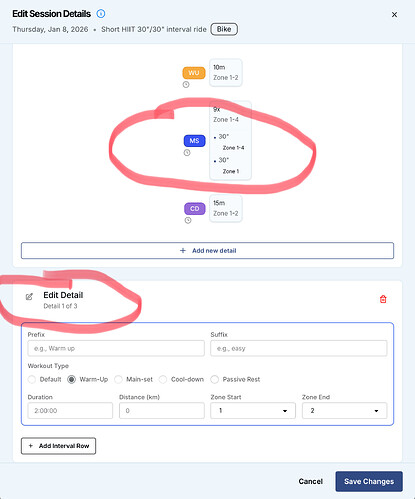Select the purple CD cool-down badge
The width and height of the screenshot is (415, 499).
(195, 209)
